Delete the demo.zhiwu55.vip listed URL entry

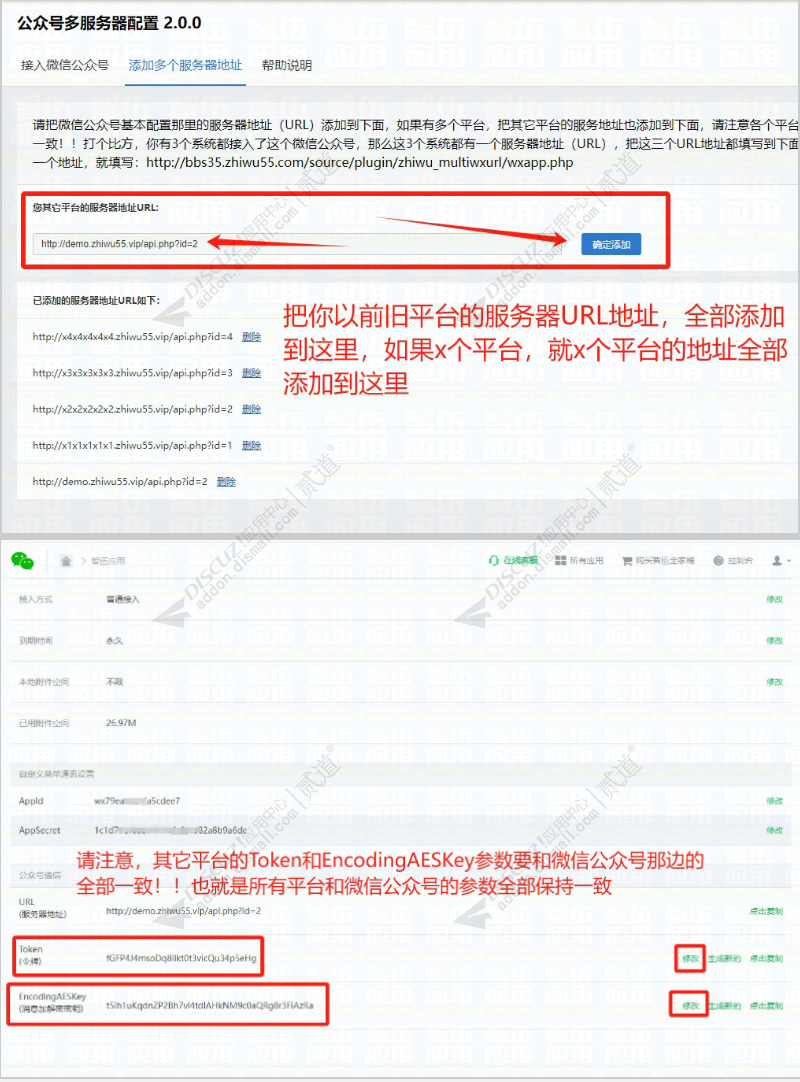pos(226,482)
